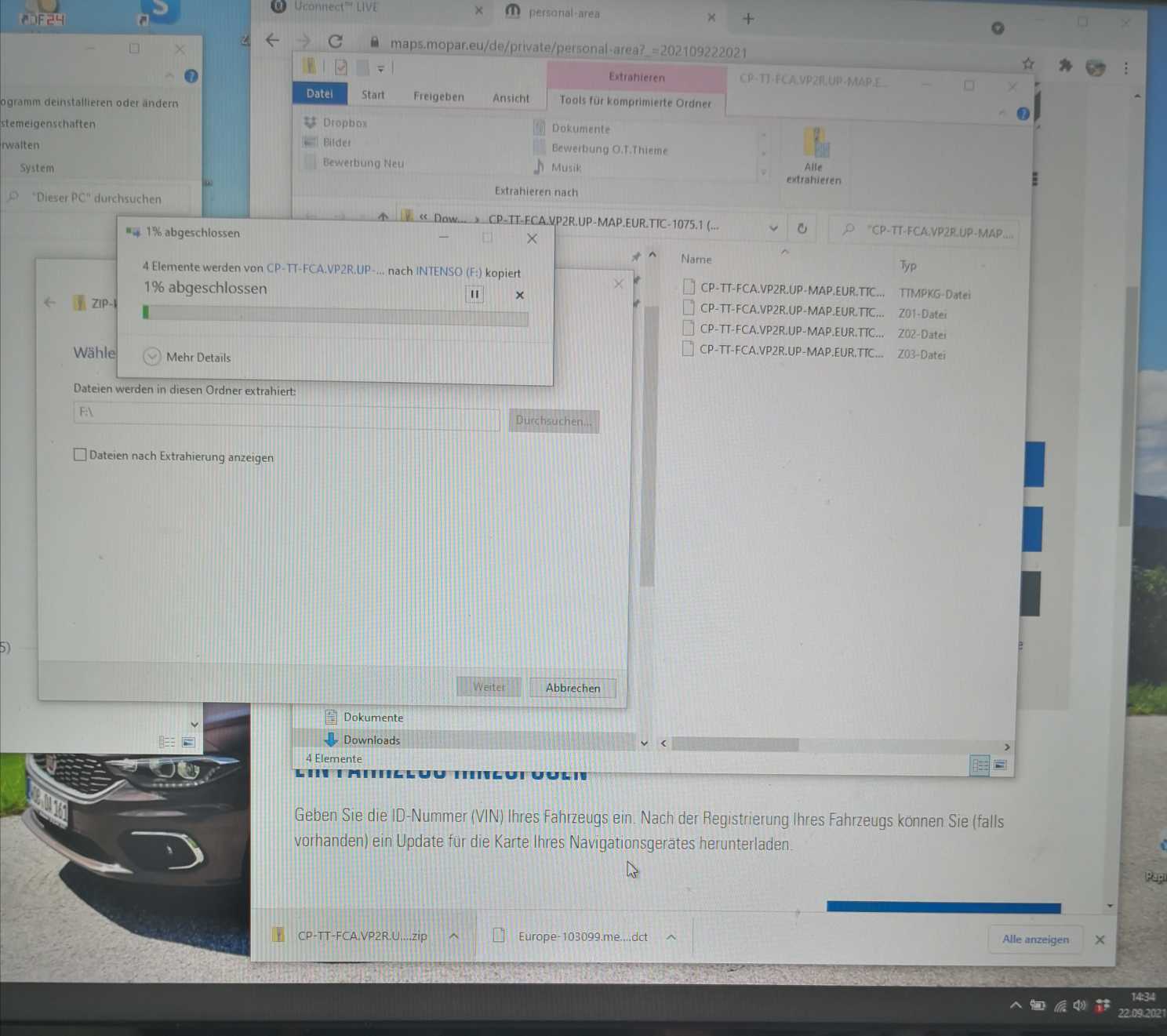
Task: Switch Explorer to large icons view
Action: coord(1001,765)
